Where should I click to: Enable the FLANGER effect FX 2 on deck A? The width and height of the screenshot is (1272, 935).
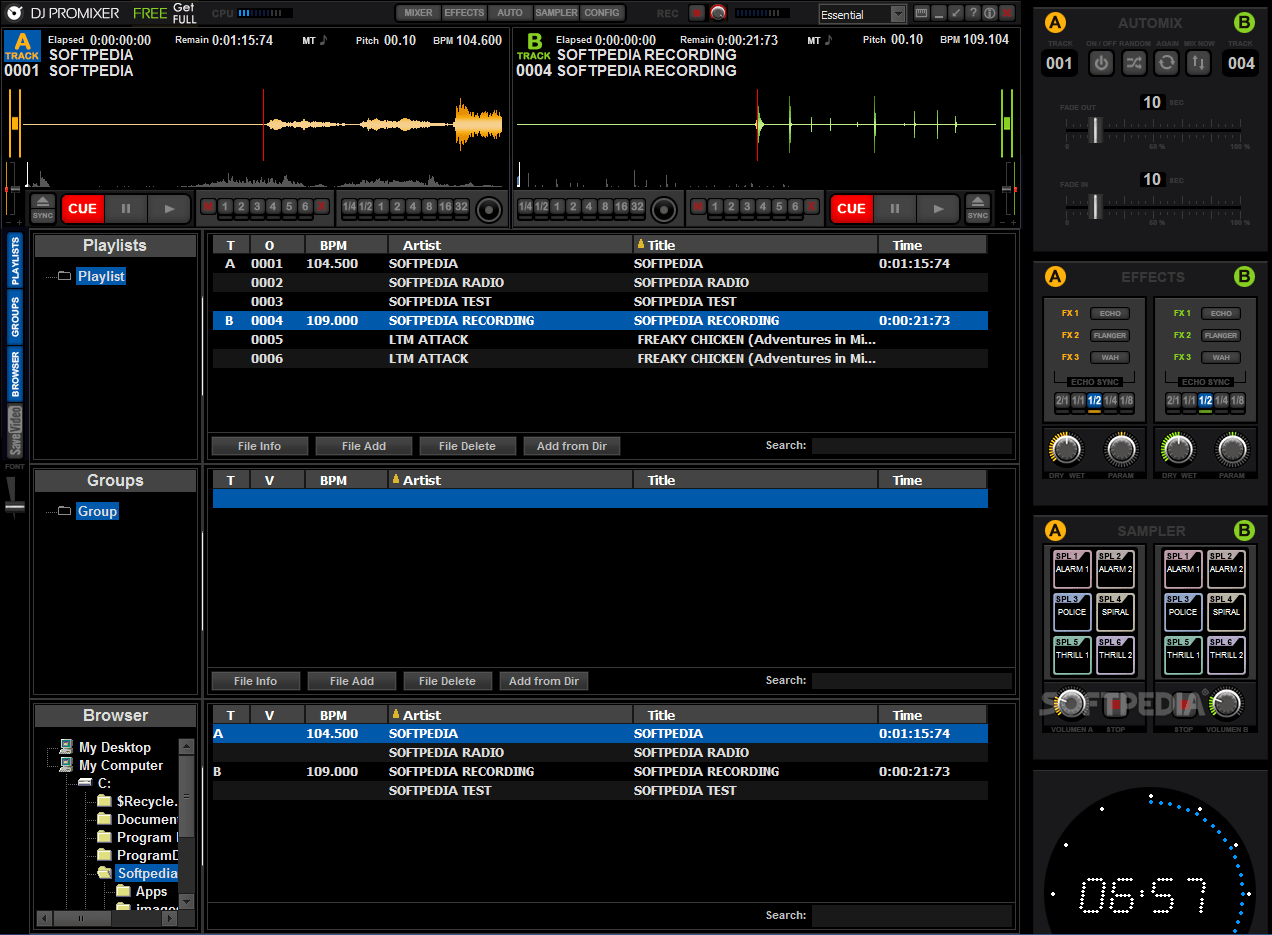(1110, 336)
